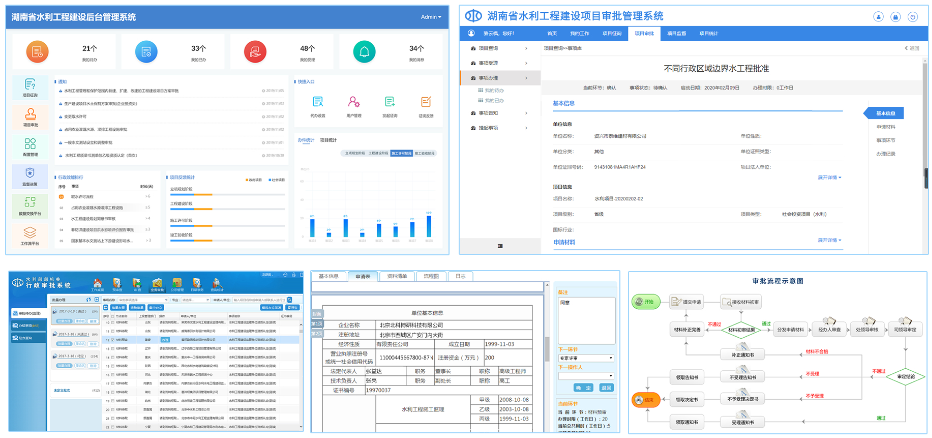Click the blue icon beside 33个

tap(146, 52)
